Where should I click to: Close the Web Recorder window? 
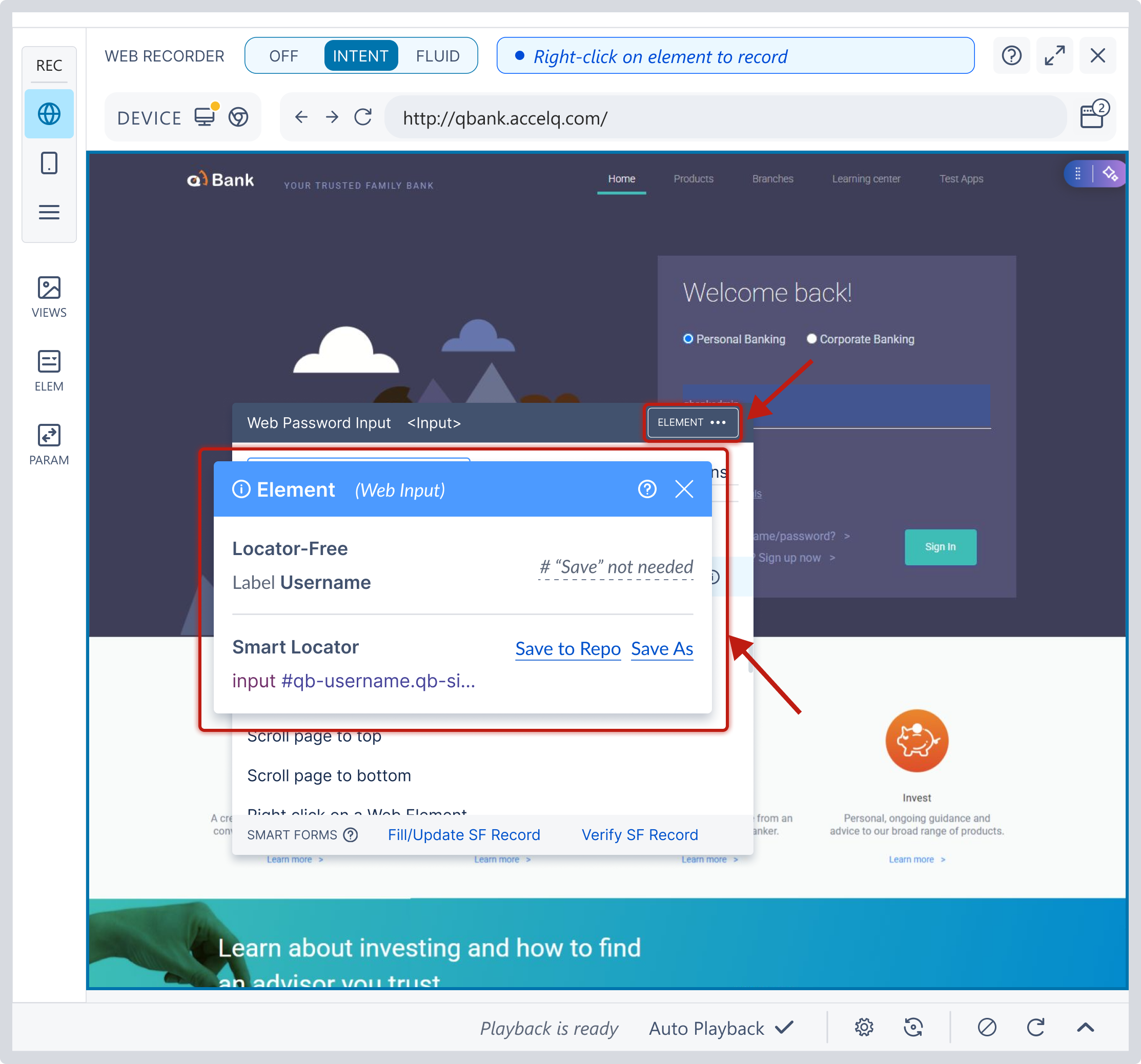click(x=1097, y=56)
